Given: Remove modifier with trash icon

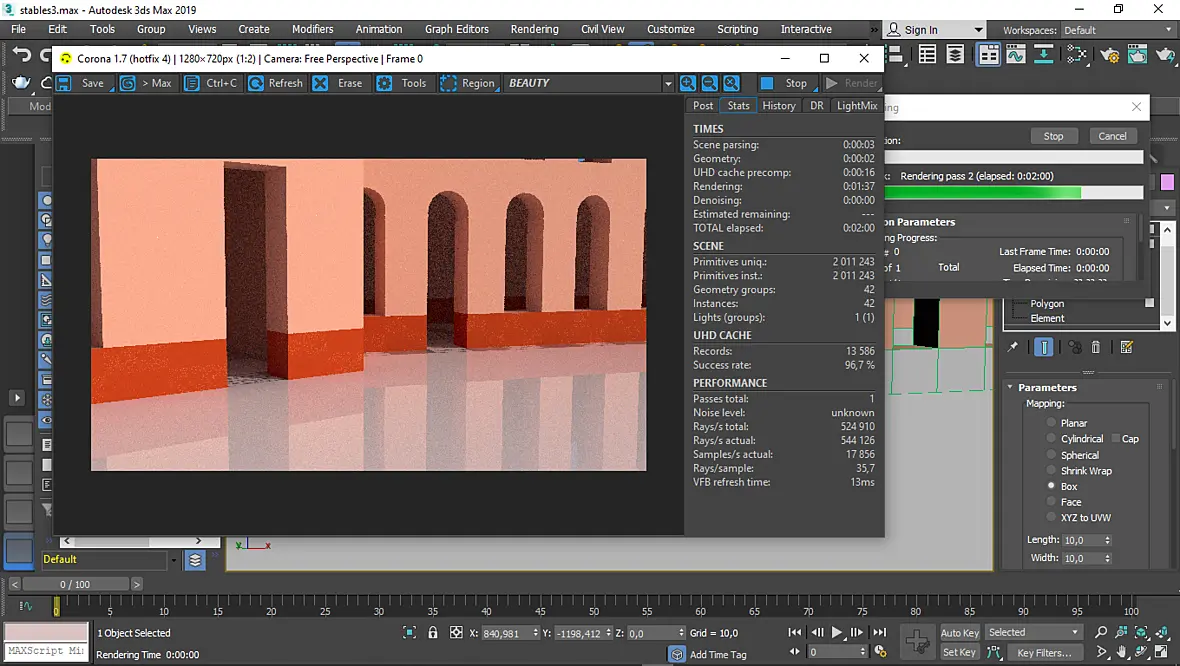Looking at the screenshot, I should (1096, 347).
